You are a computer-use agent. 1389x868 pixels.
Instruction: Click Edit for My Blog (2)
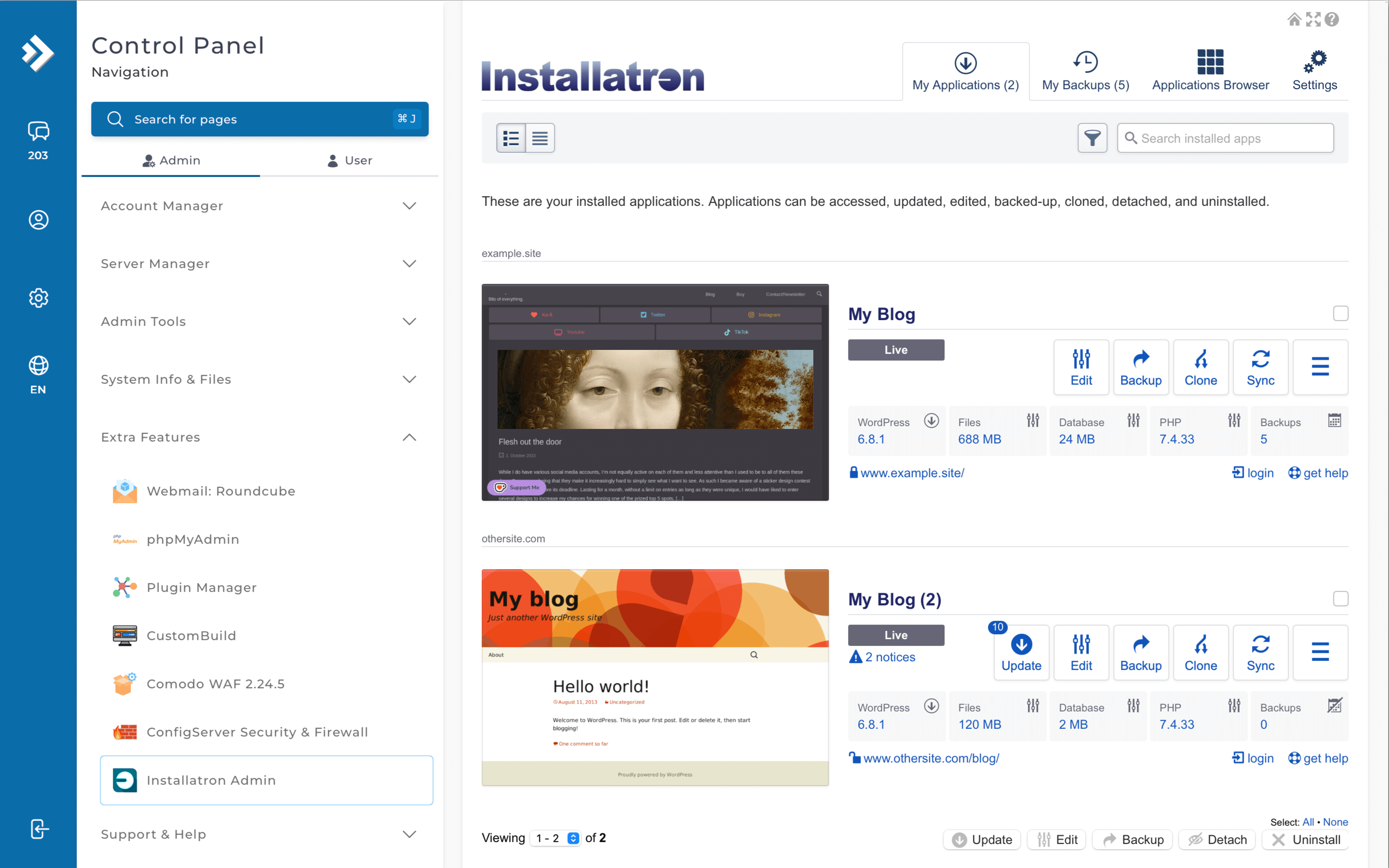tap(1081, 653)
